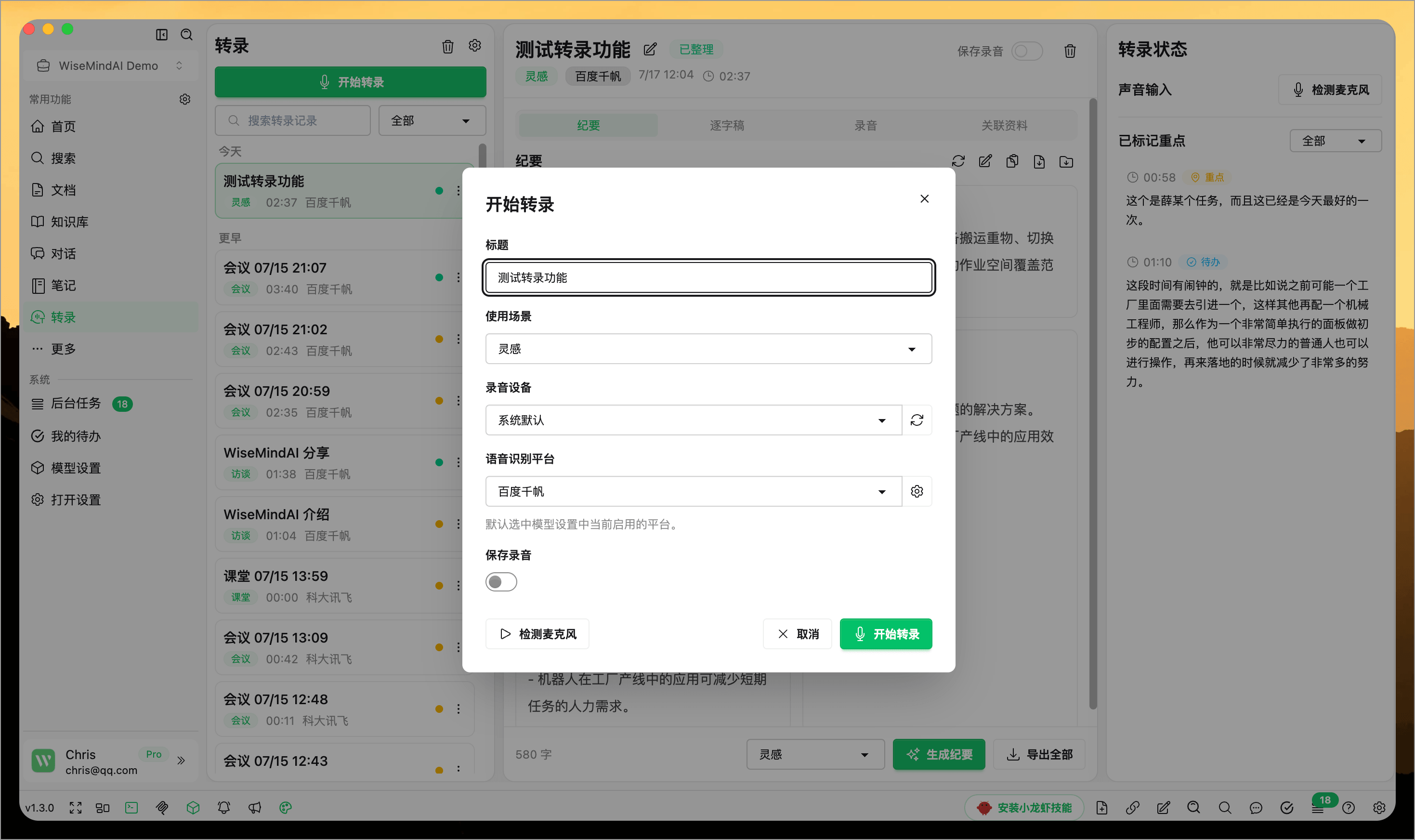Viewport: 1415px width, 840px height.
Task: Select 课堂 07/15 13:59 transcript
Action: (340, 586)
